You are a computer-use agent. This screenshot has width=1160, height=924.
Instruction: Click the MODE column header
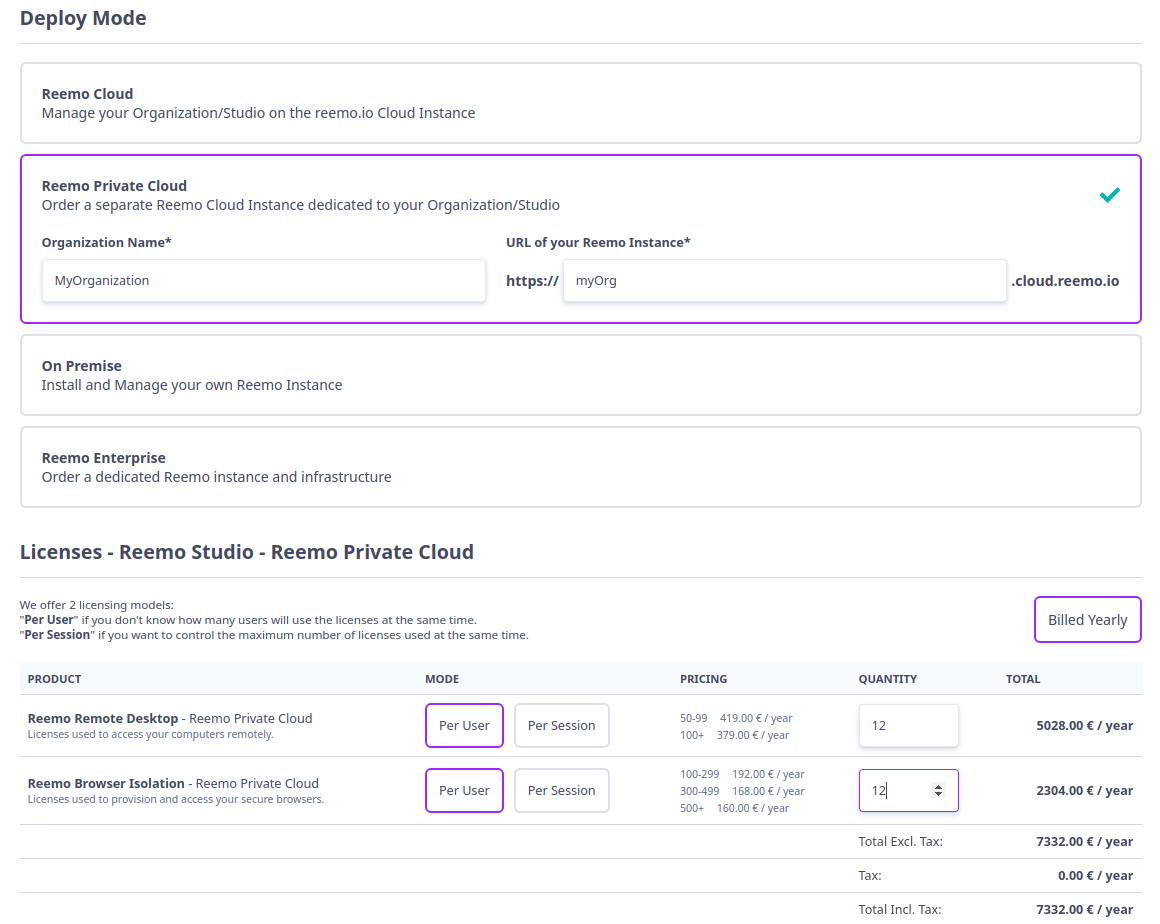(x=442, y=678)
